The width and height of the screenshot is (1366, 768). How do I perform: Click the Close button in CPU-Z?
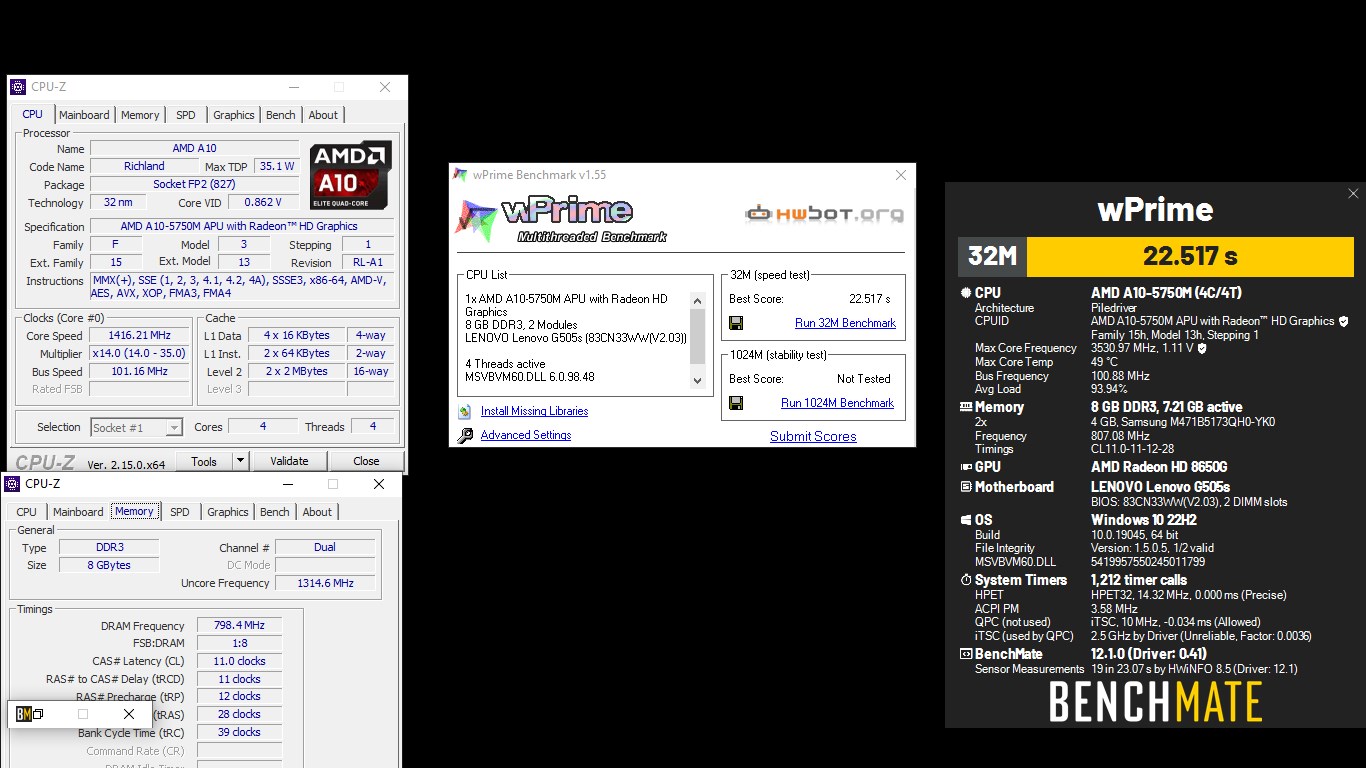click(366, 461)
